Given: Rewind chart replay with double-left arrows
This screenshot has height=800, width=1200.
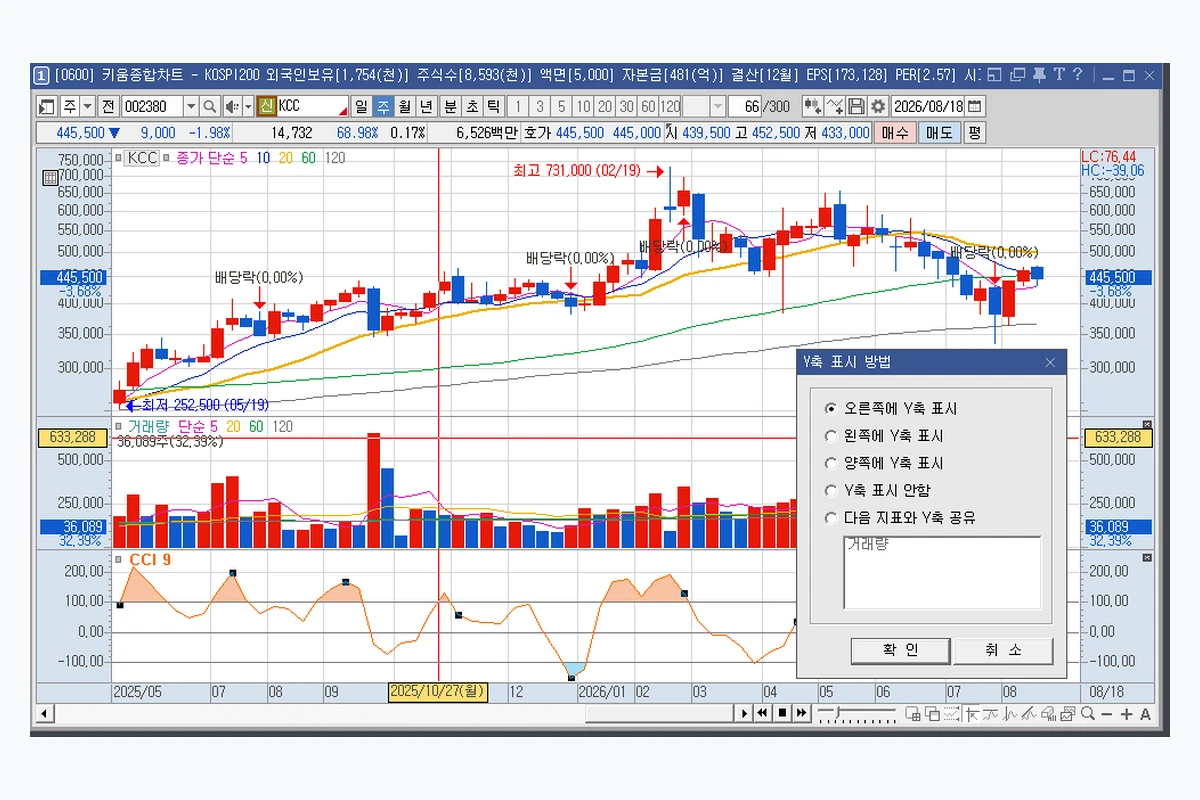Looking at the screenshot, I should [x=762, y=713].
